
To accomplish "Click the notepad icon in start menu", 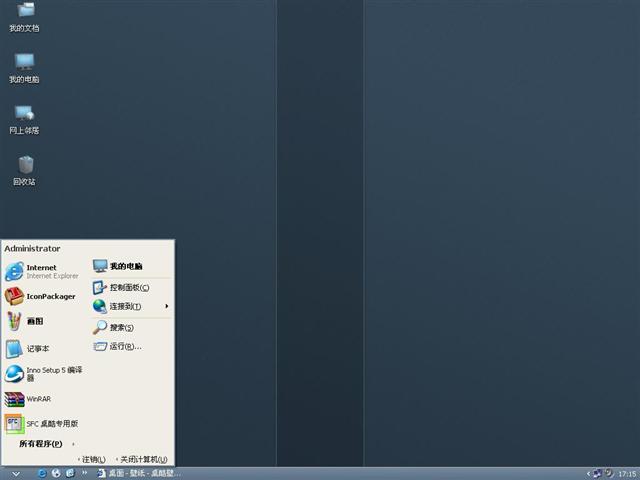I will pyautogui.click(x=14, y=349).
